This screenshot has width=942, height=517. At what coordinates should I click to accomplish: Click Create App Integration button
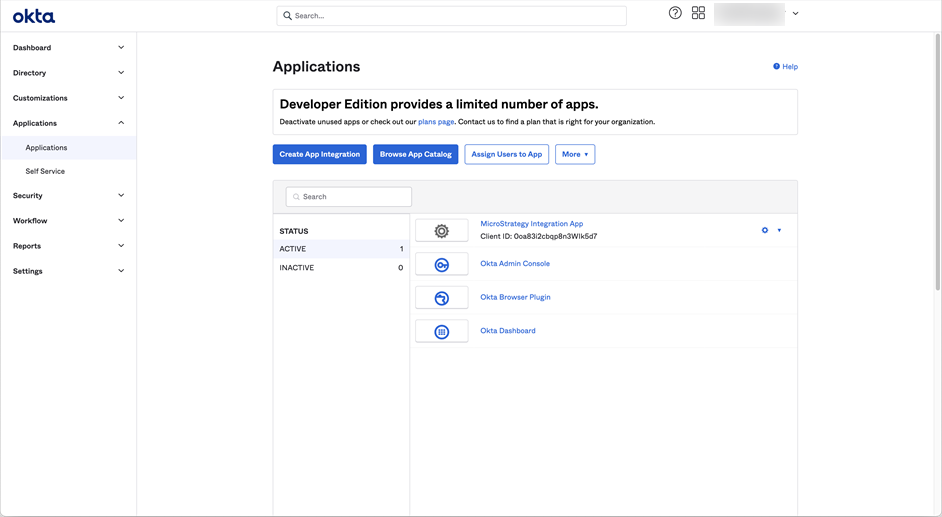(x=319, y=154)
